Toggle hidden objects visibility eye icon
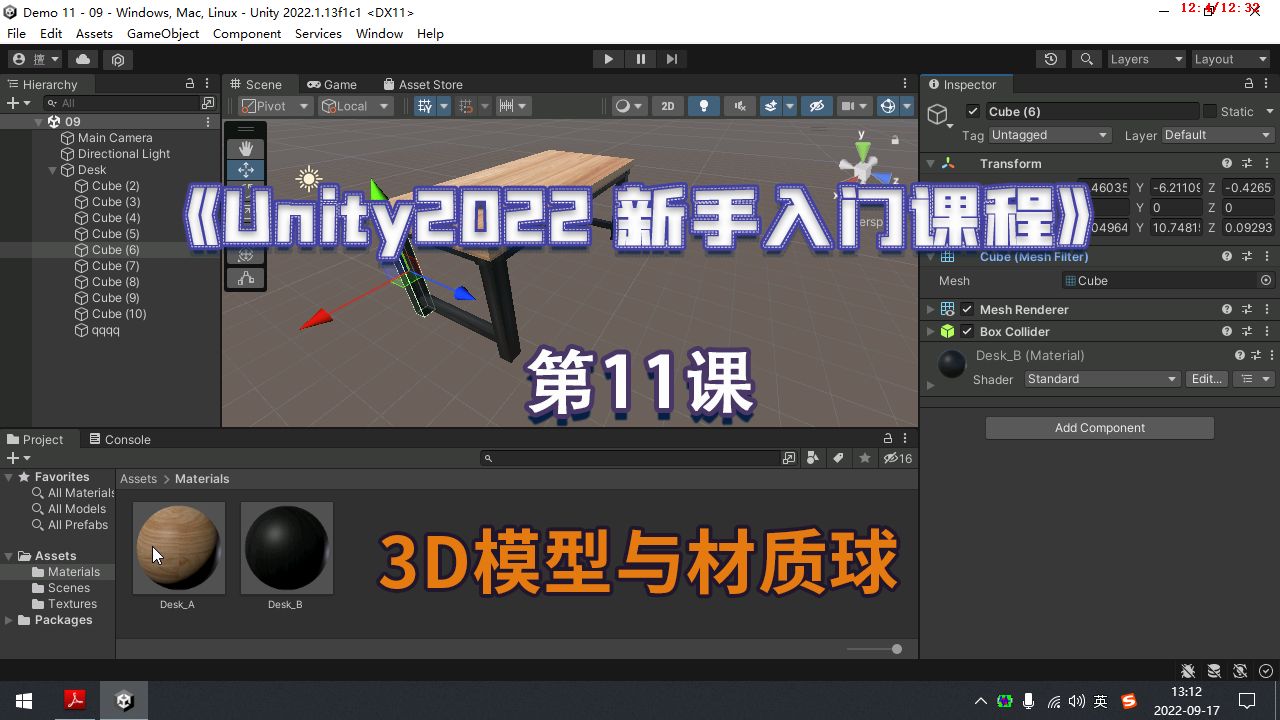The image size is (1280, 720). pos(817,106)
